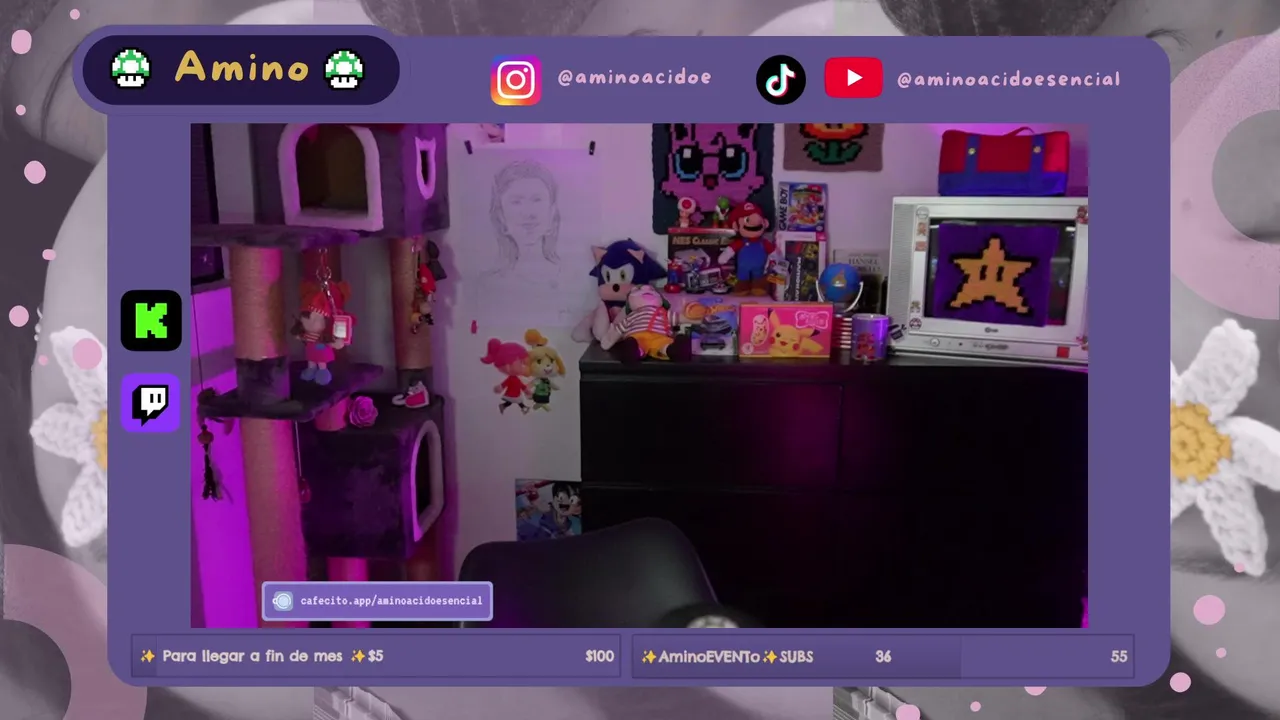Click the 'Para llegar a fin de mes' goal bar
The height and width of the screenshot is (720, 1280).
[376, 657]
